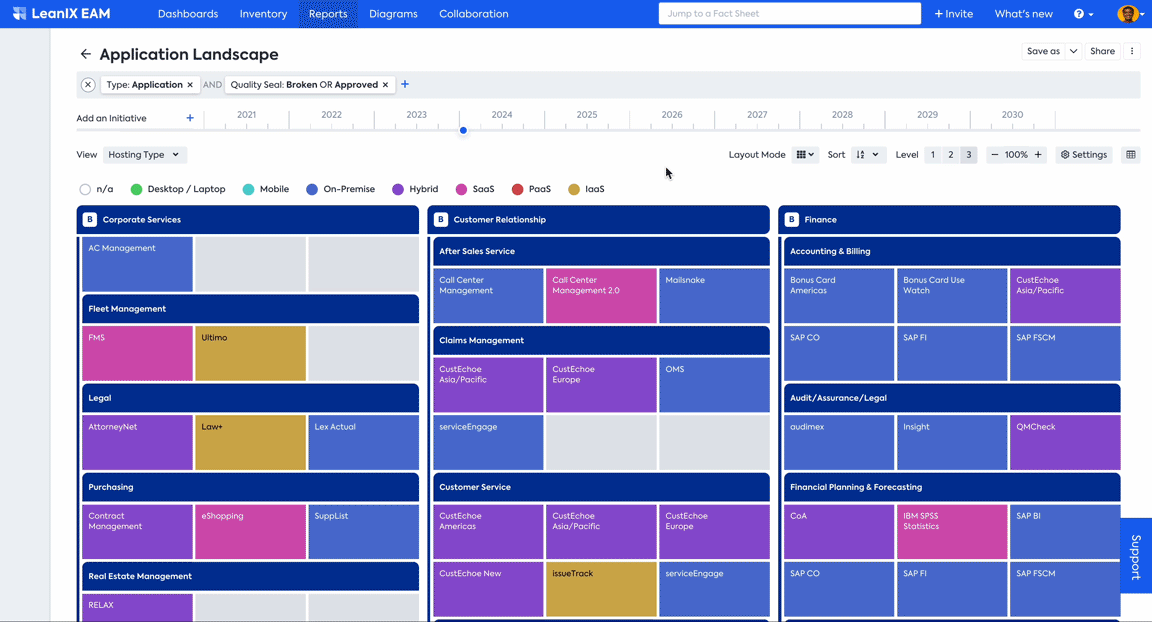Image resolution: width=1152 pixels, height=622 pixels.
Task: Open the Diagrams menu
Action: tap(393, 14)
